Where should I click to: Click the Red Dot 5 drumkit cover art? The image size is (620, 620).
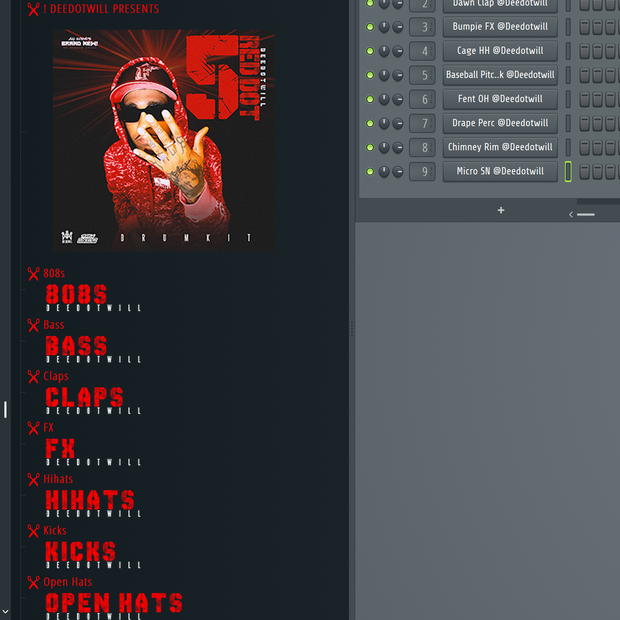164,140
